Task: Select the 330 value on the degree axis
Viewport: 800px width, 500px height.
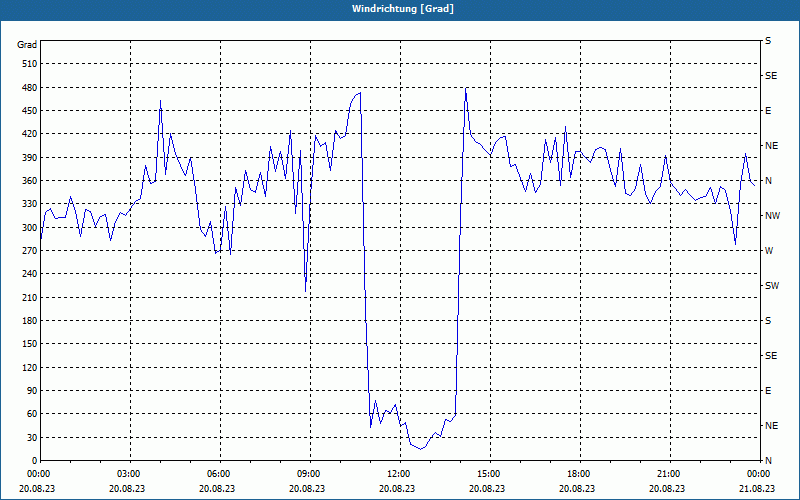Action: coord(30,204)
